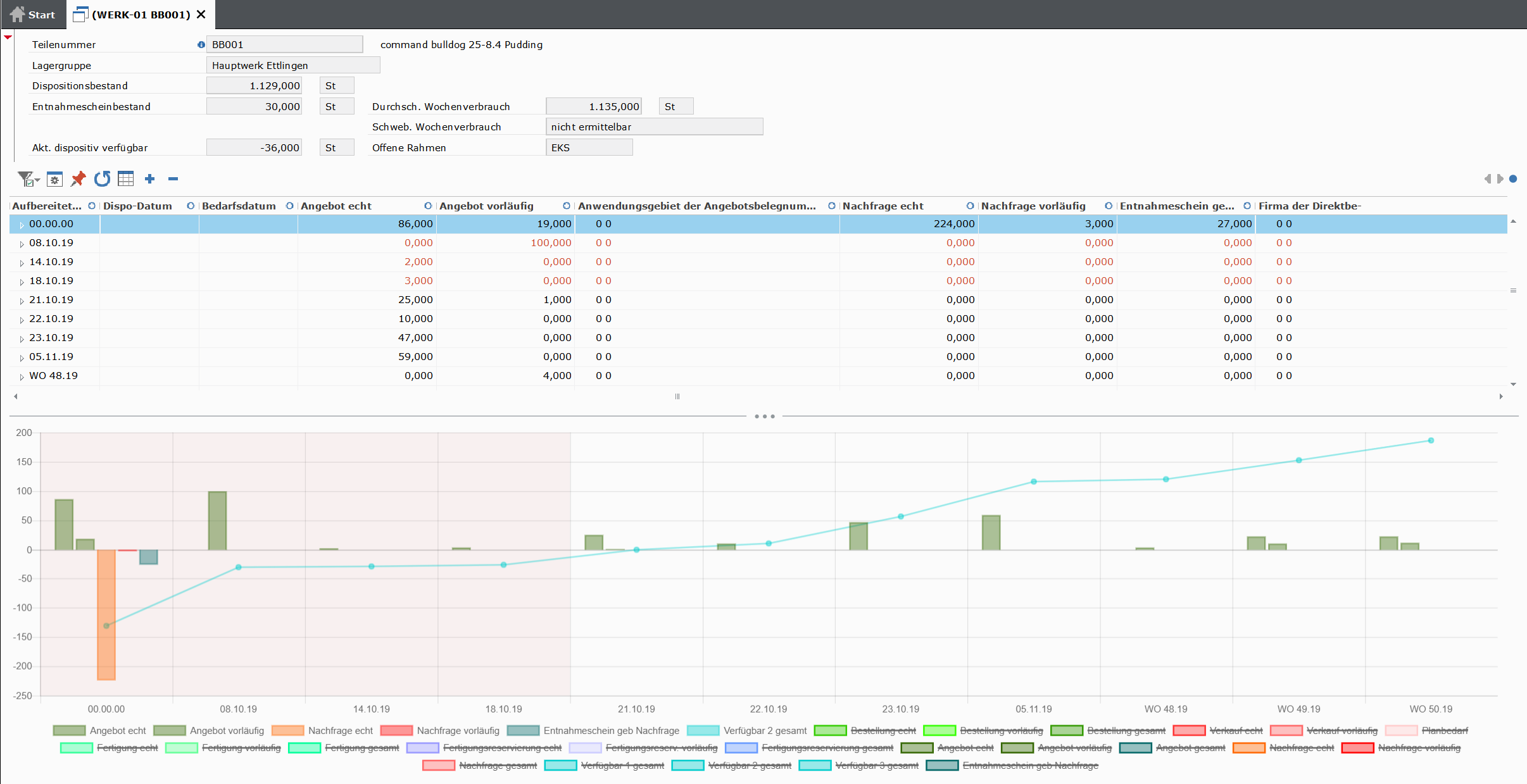The image size is (1527, 784).
Task: Open the window settings gear icon
Action: coord(55,180)
